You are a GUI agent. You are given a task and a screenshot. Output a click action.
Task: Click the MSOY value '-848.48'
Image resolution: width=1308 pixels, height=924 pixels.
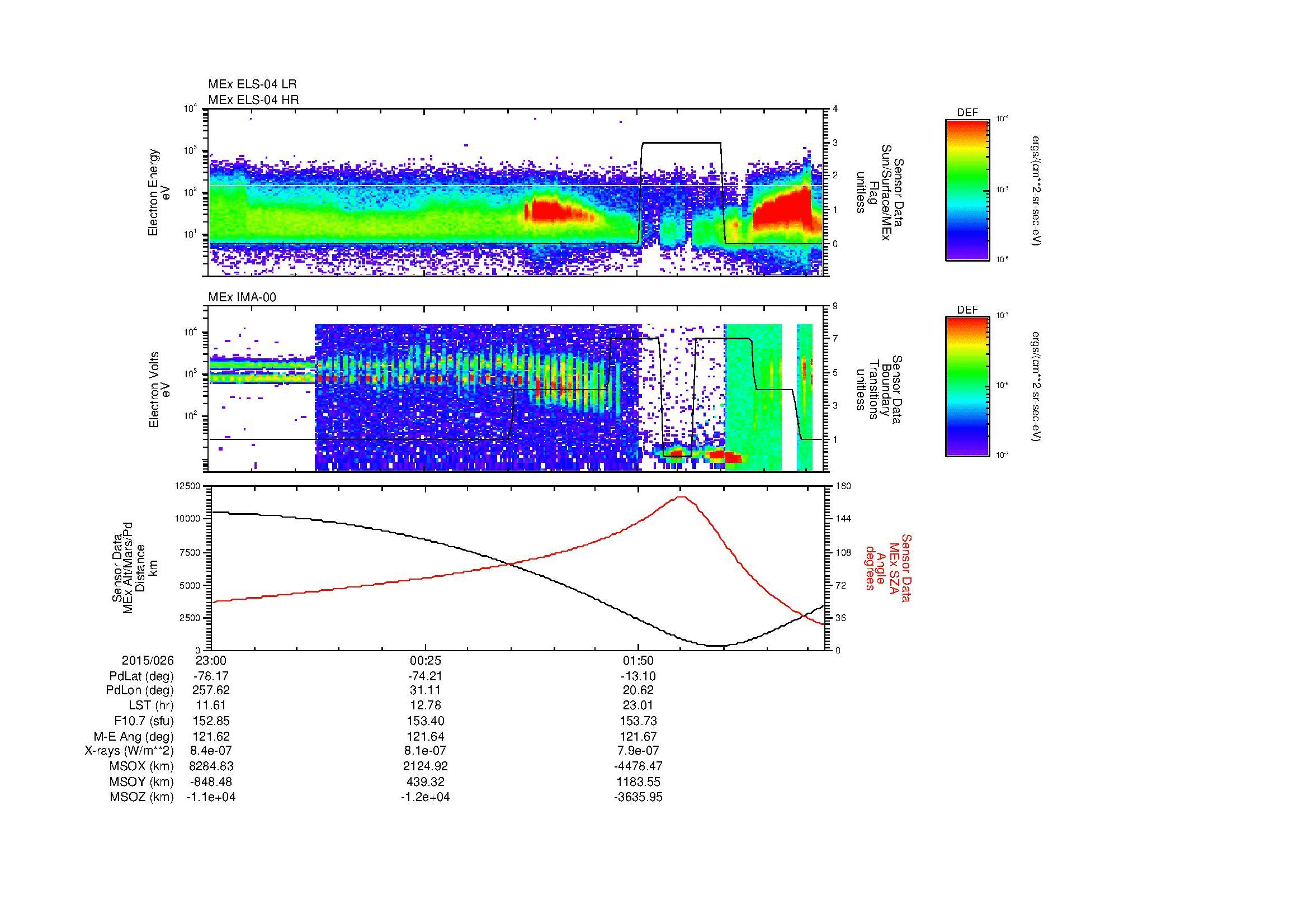pos(211,781)
